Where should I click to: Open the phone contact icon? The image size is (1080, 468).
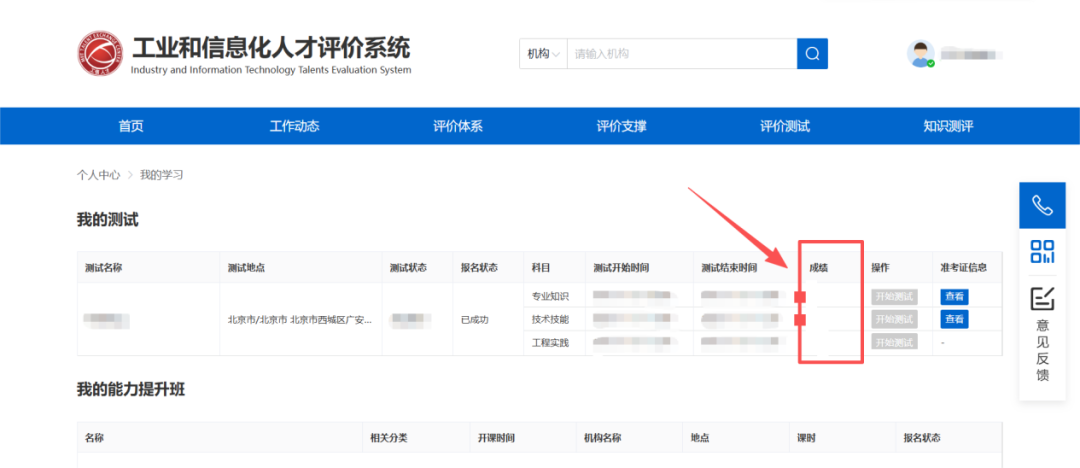click(1041, 205)
